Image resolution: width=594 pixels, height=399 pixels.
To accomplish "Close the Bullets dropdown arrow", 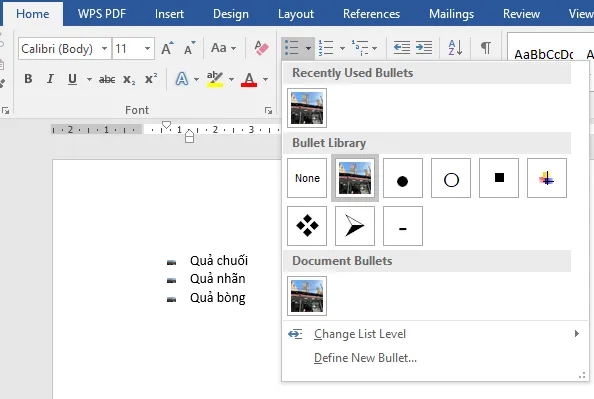I will 308,48.
